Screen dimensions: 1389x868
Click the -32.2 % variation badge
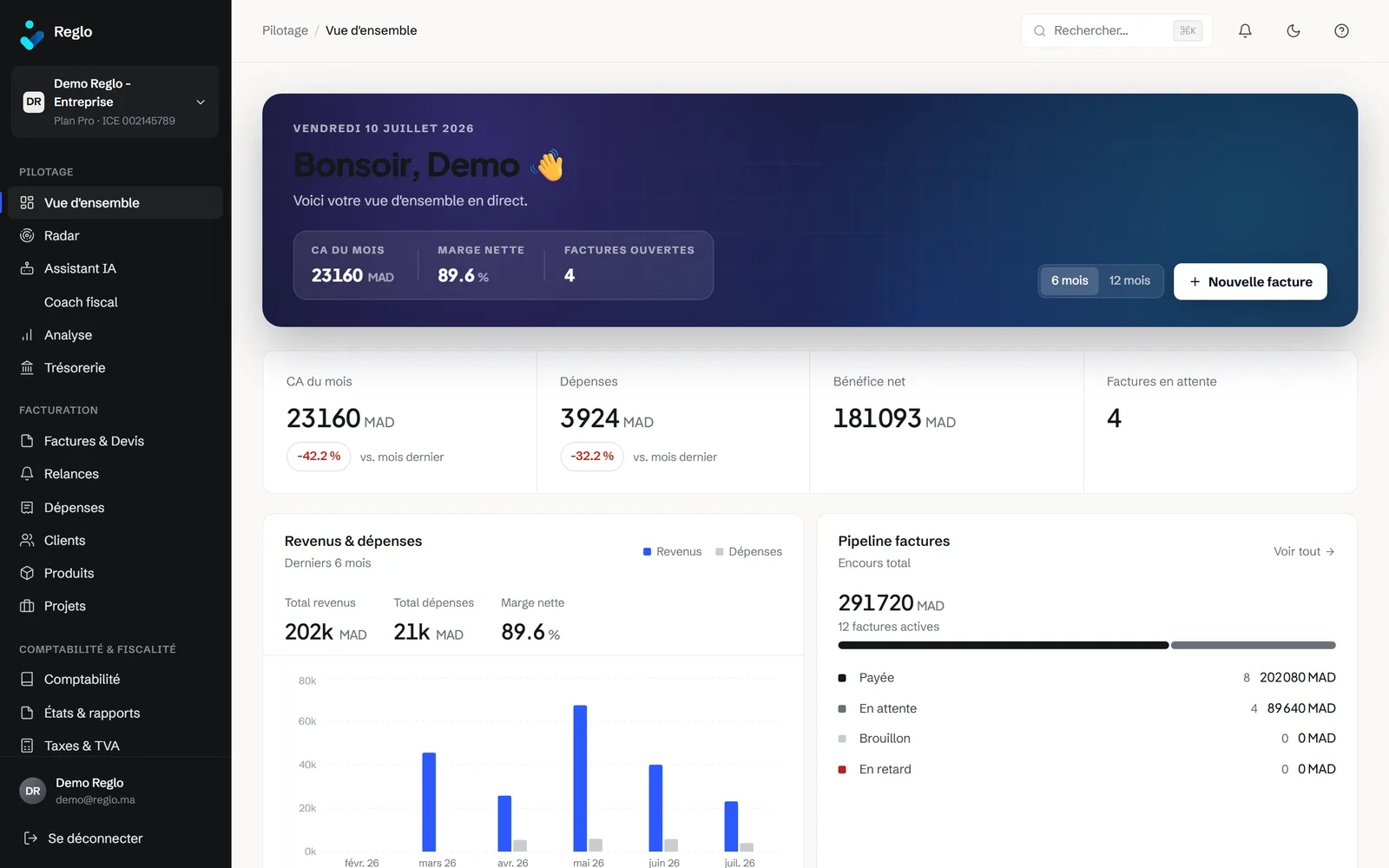pyautogui.click(x=592, y=457)
